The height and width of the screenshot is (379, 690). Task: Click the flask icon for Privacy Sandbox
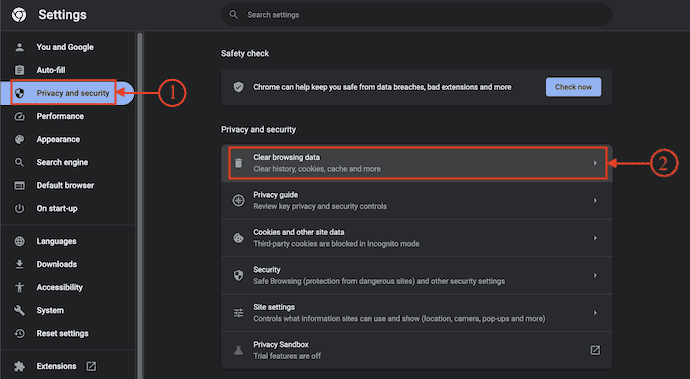tap(238, 350)
